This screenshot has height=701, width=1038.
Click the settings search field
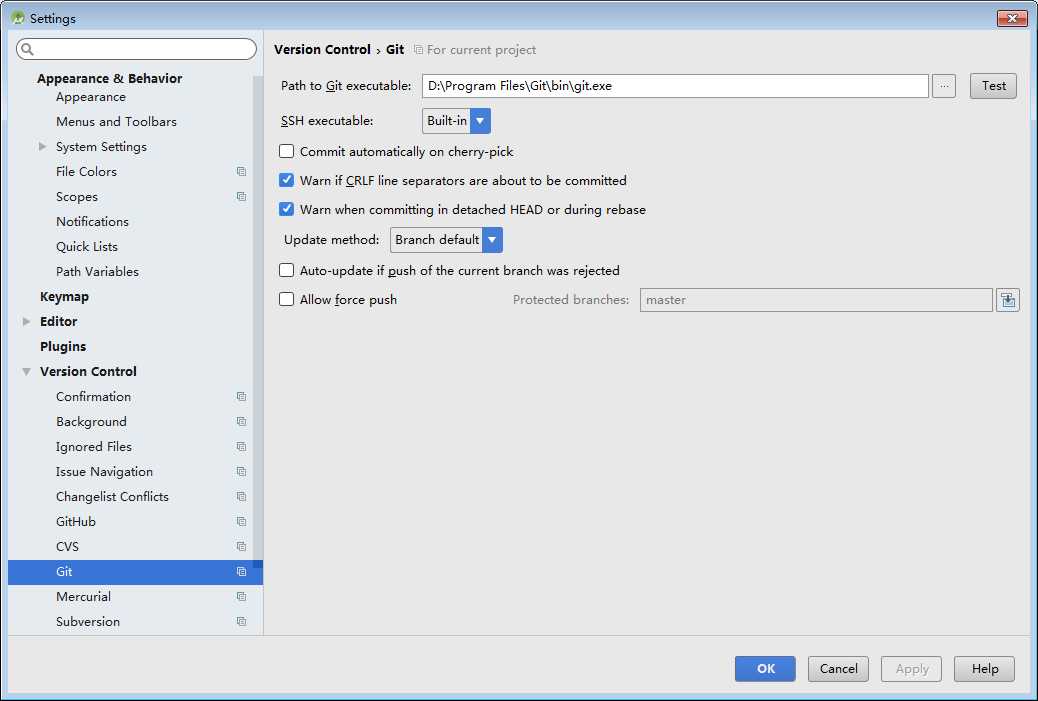tap(136, 49)
